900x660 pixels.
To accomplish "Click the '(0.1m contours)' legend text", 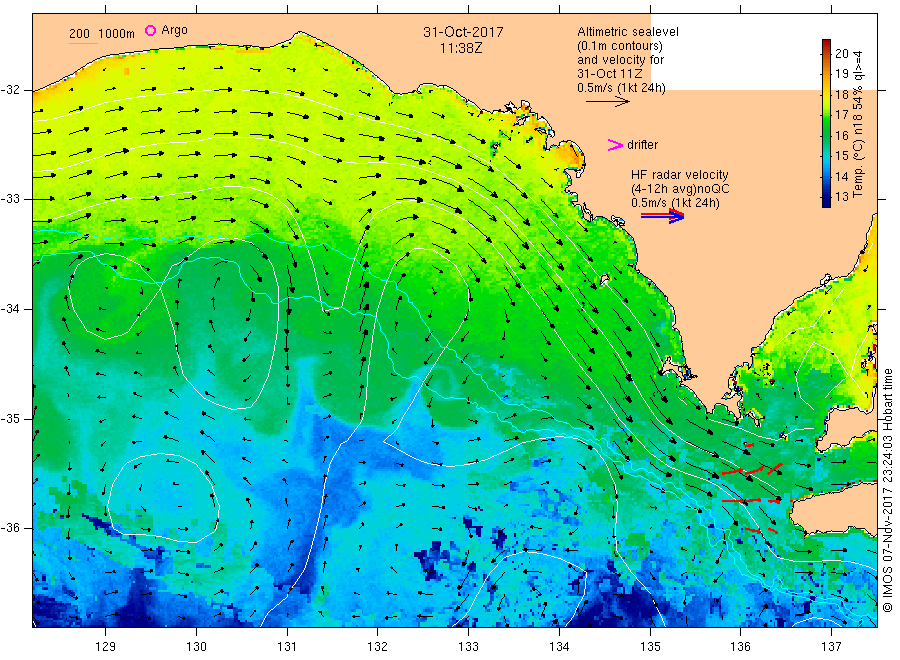I will click(620, 46).
